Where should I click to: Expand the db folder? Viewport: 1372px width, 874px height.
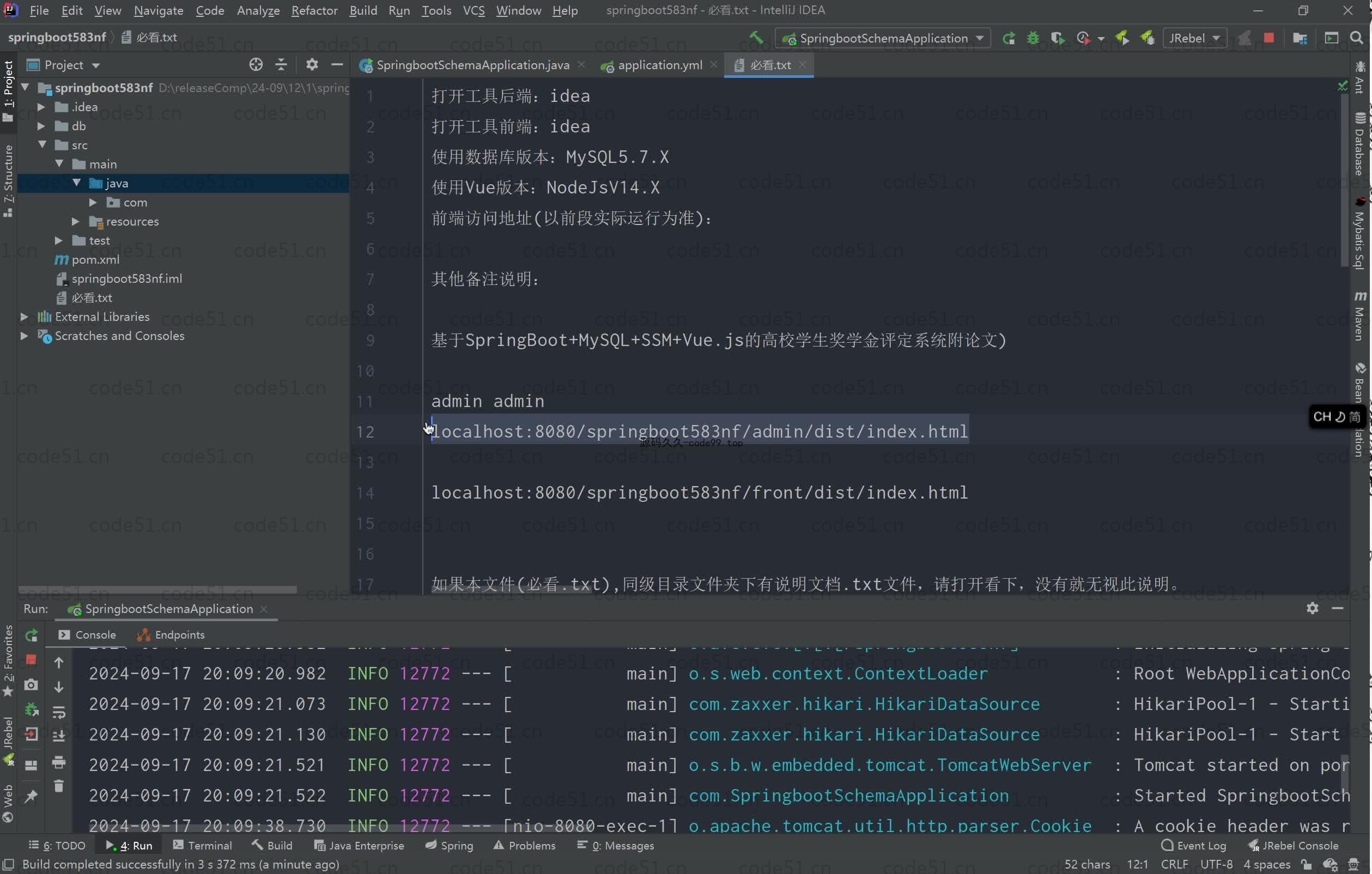pyautogui.click(x=41, y=126)
